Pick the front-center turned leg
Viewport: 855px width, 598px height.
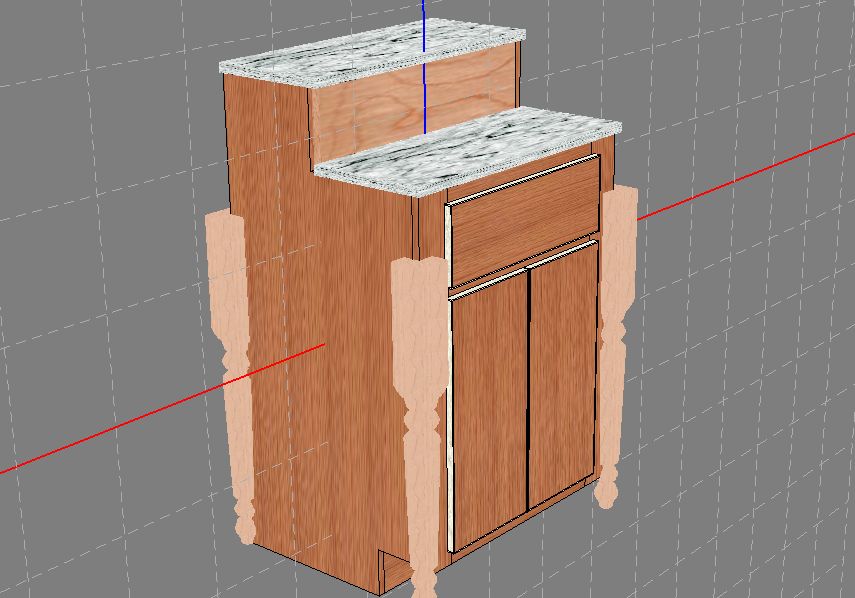(418, 400)
